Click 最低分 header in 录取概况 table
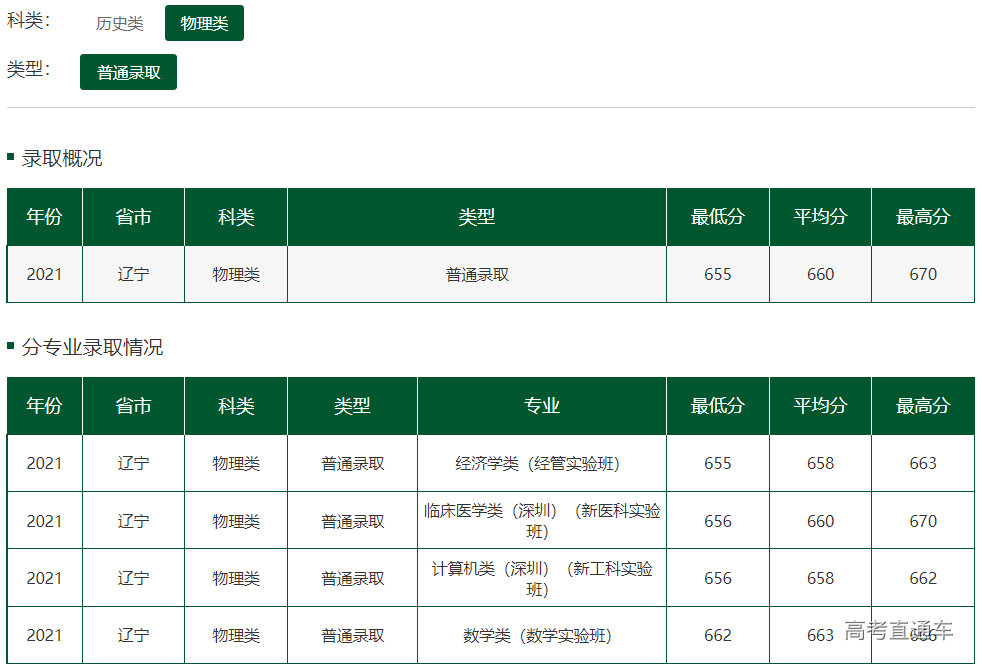Screen dimensions: 982x670 [717, 217]
